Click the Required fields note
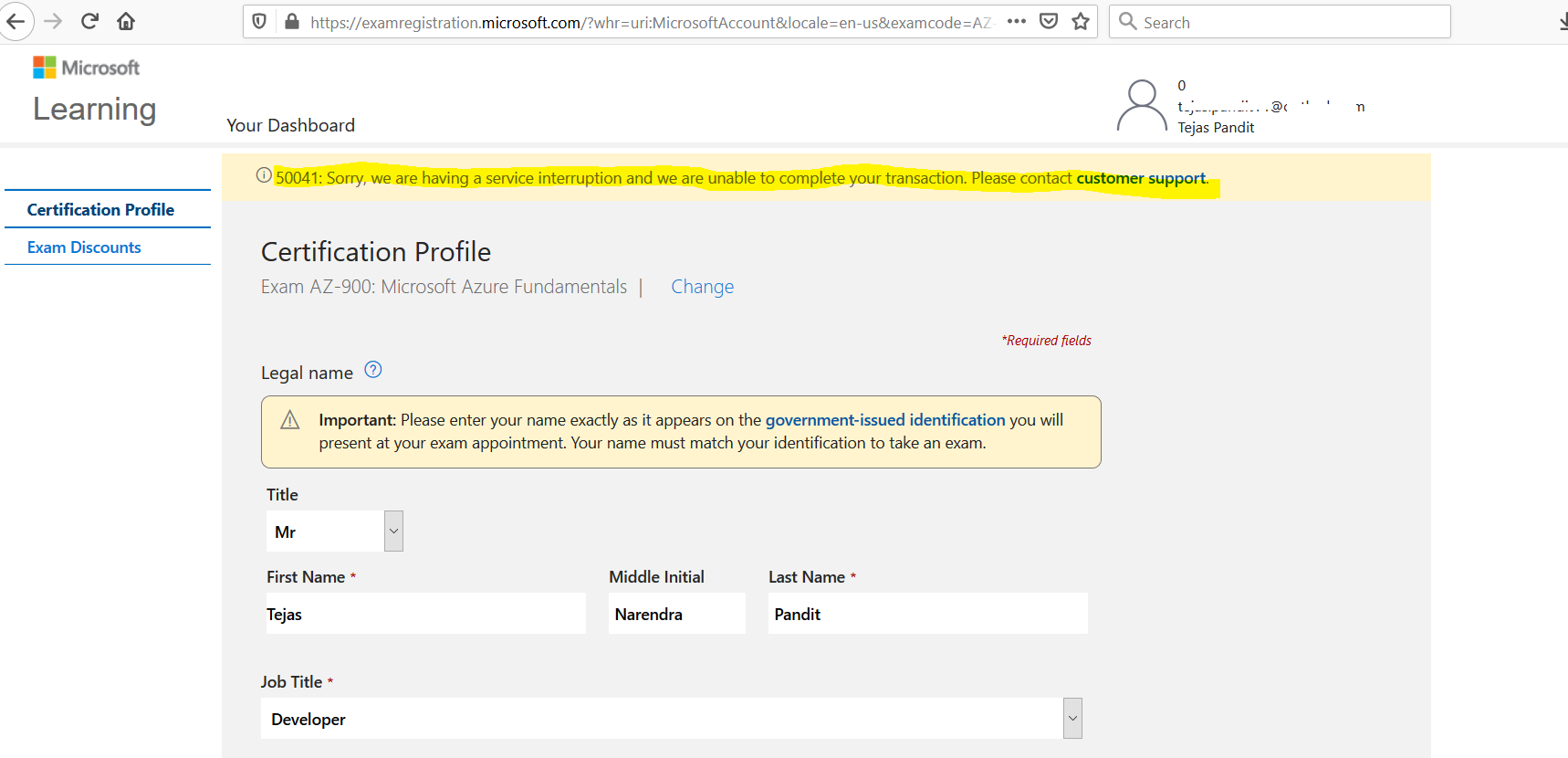This screenshot has height=758, width=1568. (x=1047, y=341)
